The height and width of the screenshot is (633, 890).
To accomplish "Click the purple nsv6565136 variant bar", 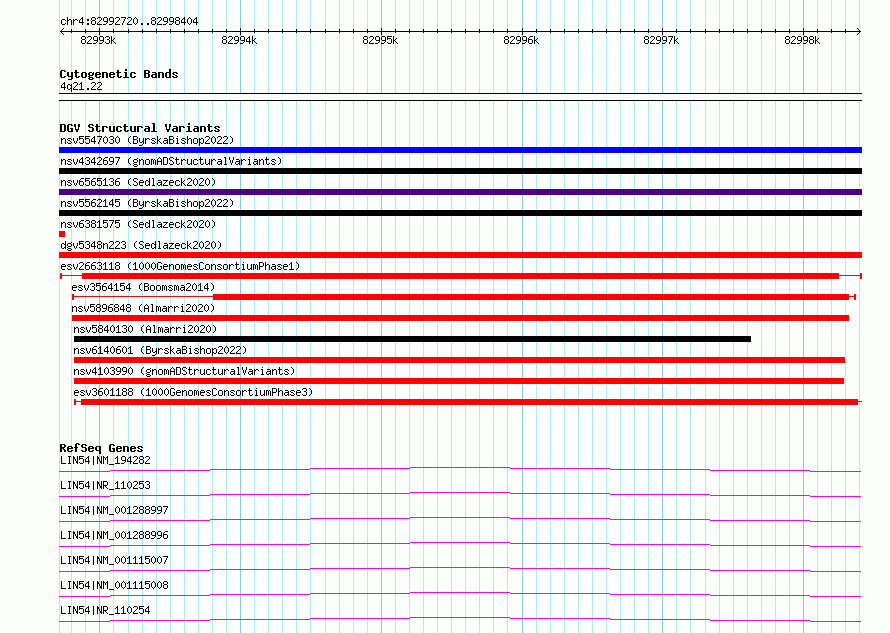I will point(460,192).
